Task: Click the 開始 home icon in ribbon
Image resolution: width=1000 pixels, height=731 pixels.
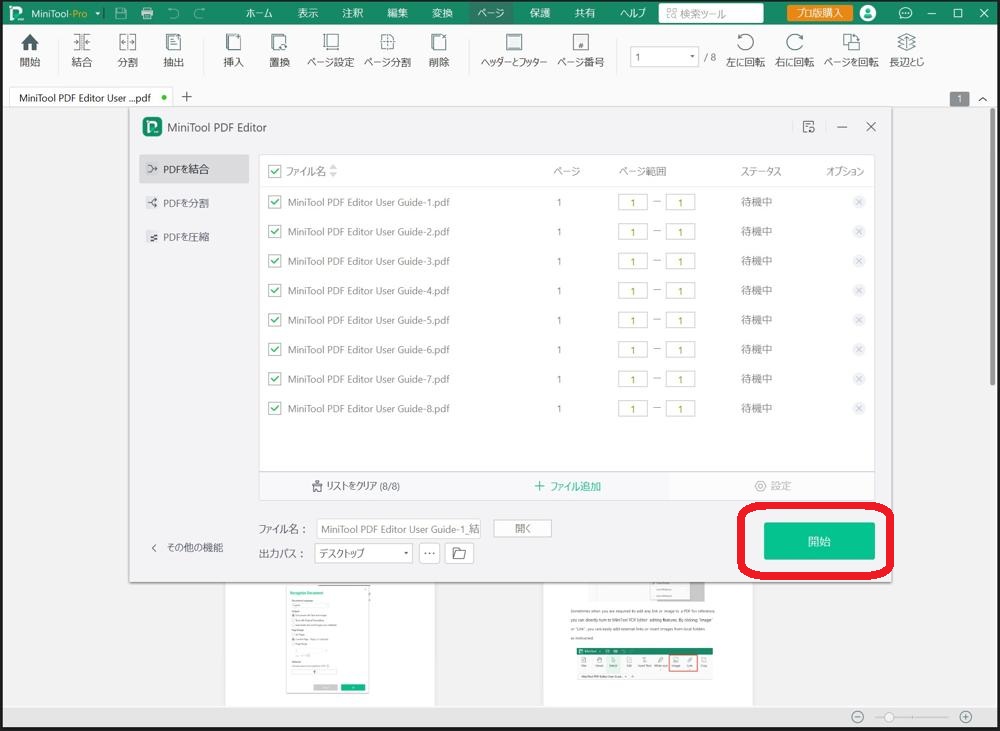Action: (x=29, y=50)
